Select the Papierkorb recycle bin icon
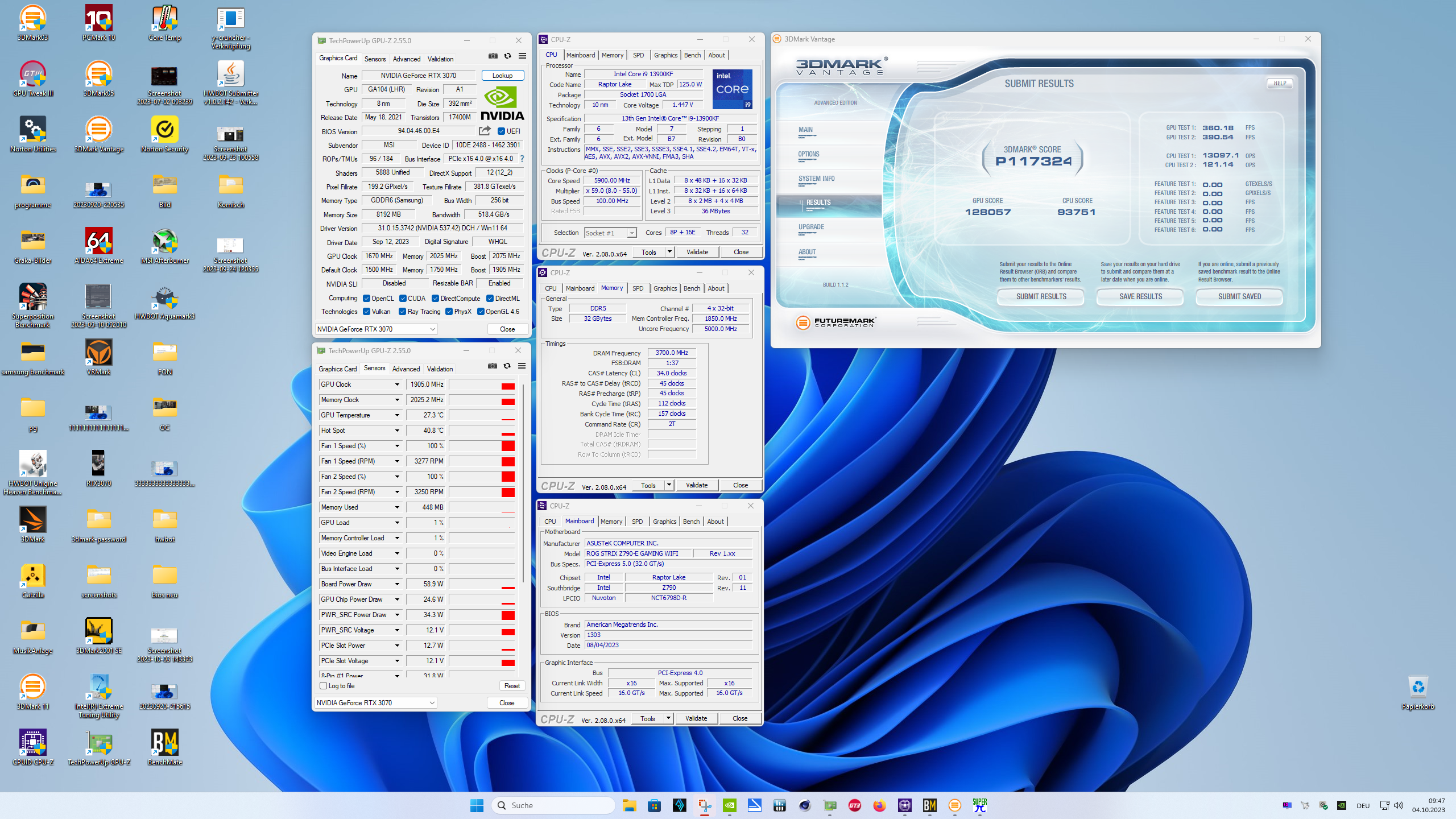The image size is (1456, 819). point(1418,692)
